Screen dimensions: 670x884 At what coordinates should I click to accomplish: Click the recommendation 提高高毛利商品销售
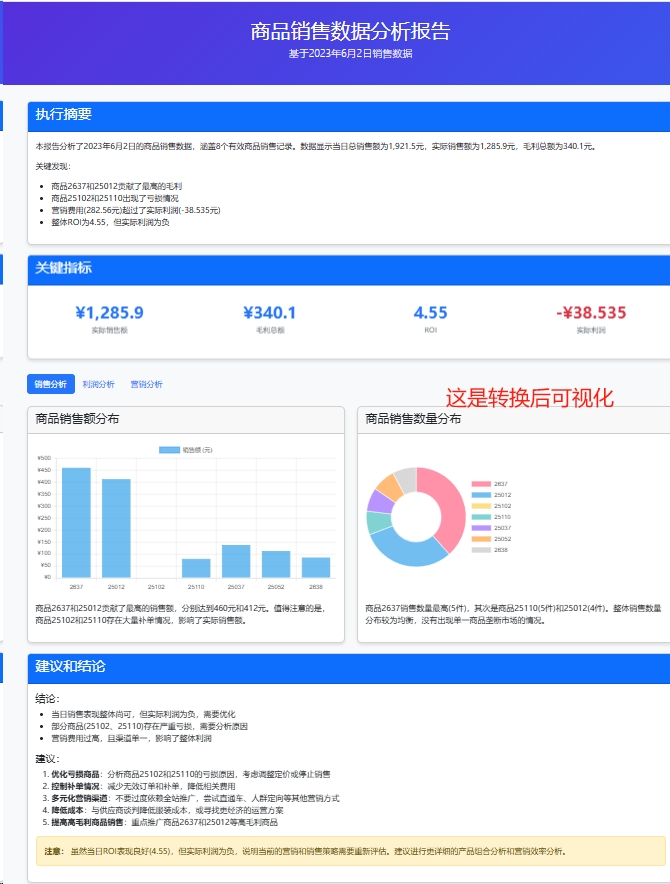coord(165,823)
